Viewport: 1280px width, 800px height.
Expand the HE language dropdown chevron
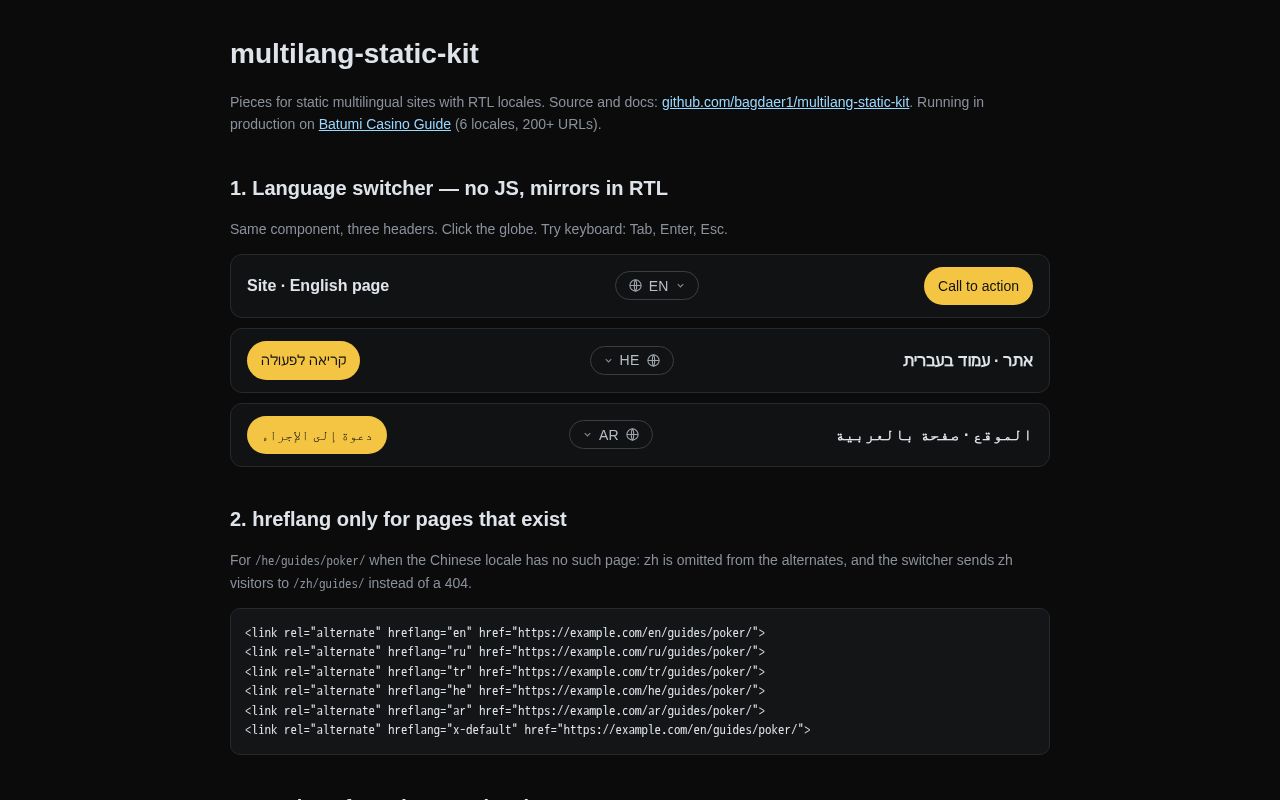(608, 361)
